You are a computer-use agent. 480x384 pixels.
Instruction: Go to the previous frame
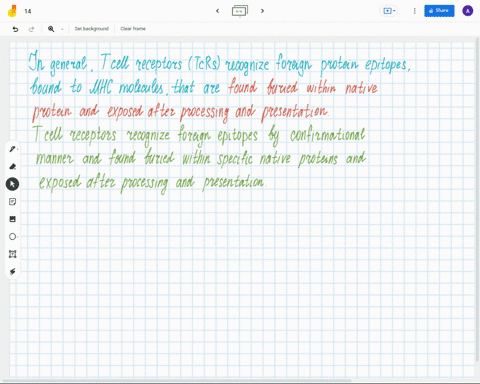pos(217,11)
